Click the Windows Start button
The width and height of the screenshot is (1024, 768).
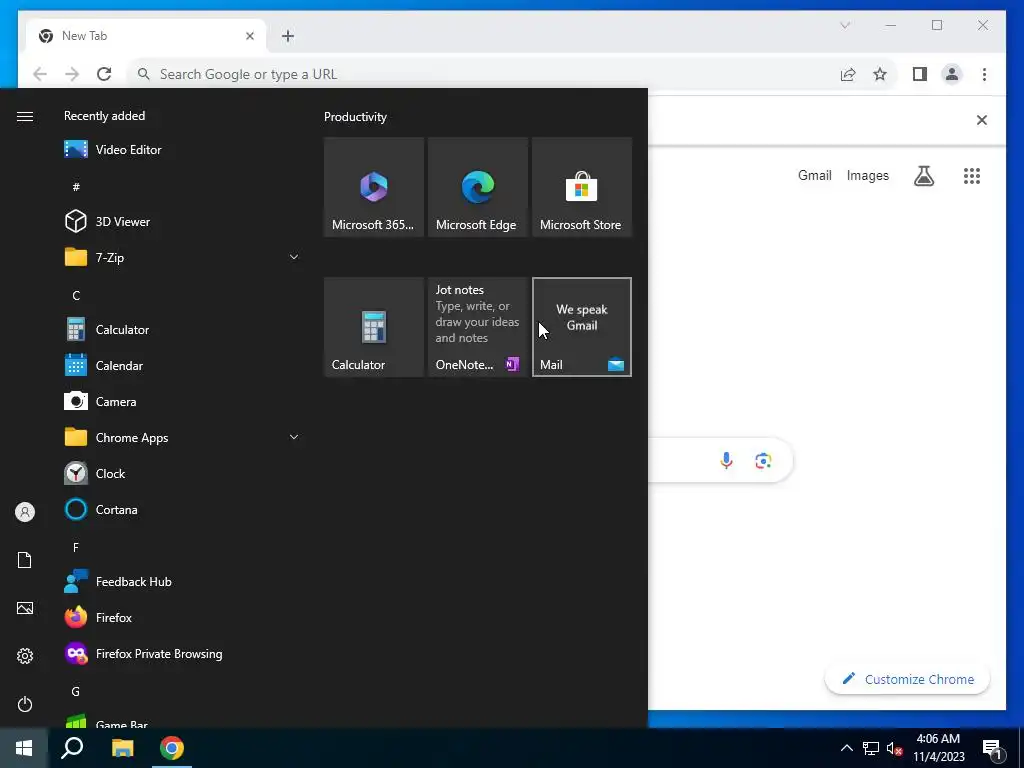coord(24,748)
